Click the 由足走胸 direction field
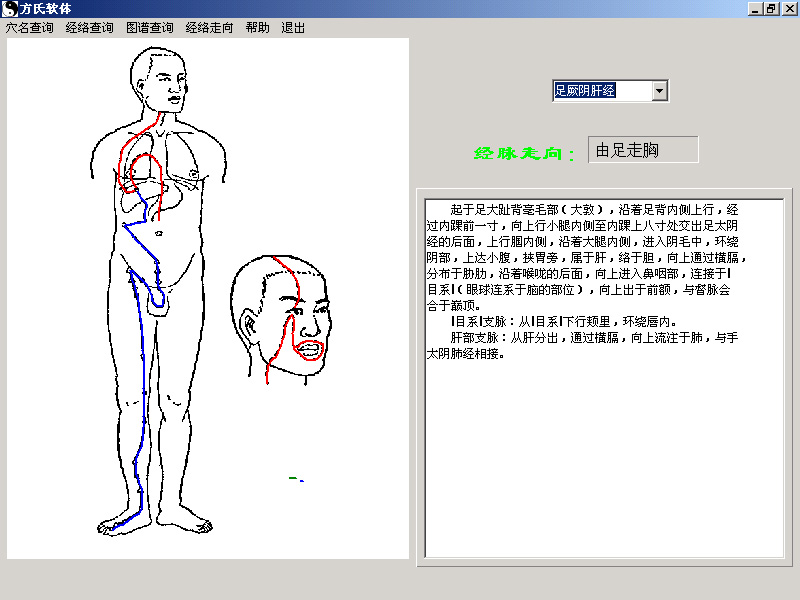Viewport: 800px width, 600px height. [x=642, y=150]
